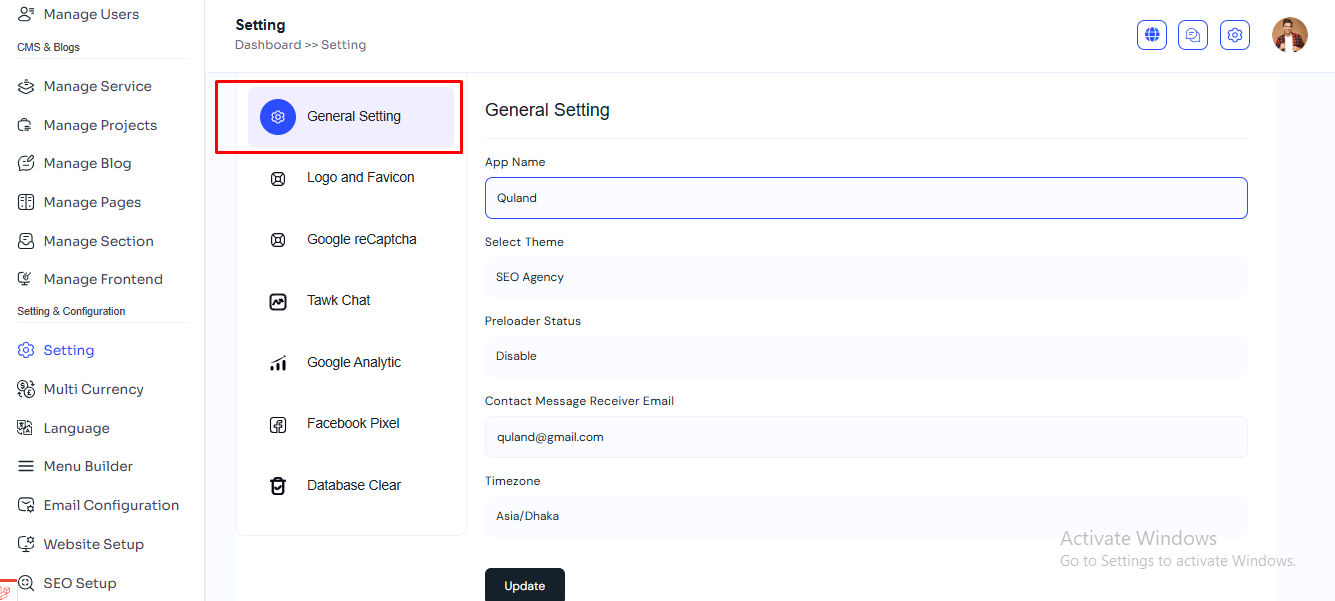Open Manage Blog in the sidebar
This screenshot has width=1335, height=601.
click(x=87, y=163)
